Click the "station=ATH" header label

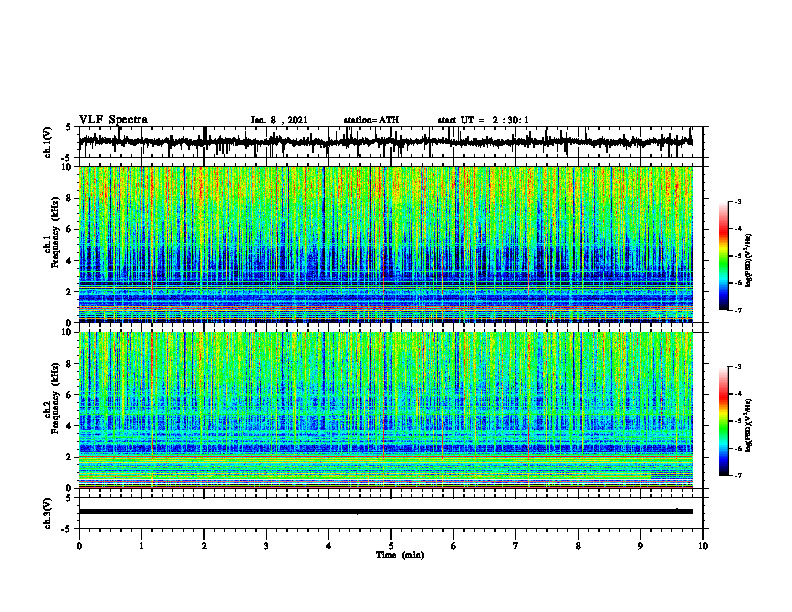pos(371,120)
